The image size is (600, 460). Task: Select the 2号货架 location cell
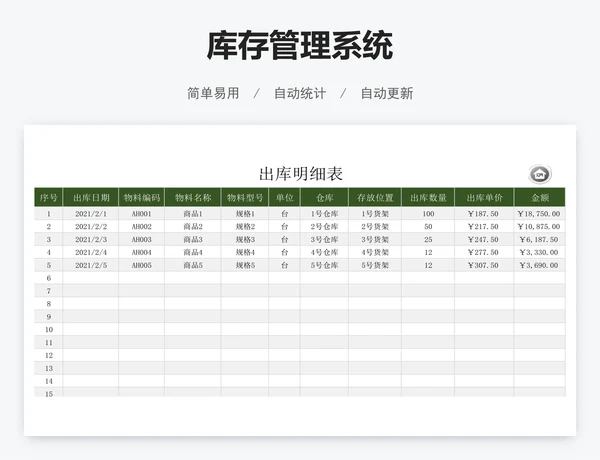click(x=375, y=227)
